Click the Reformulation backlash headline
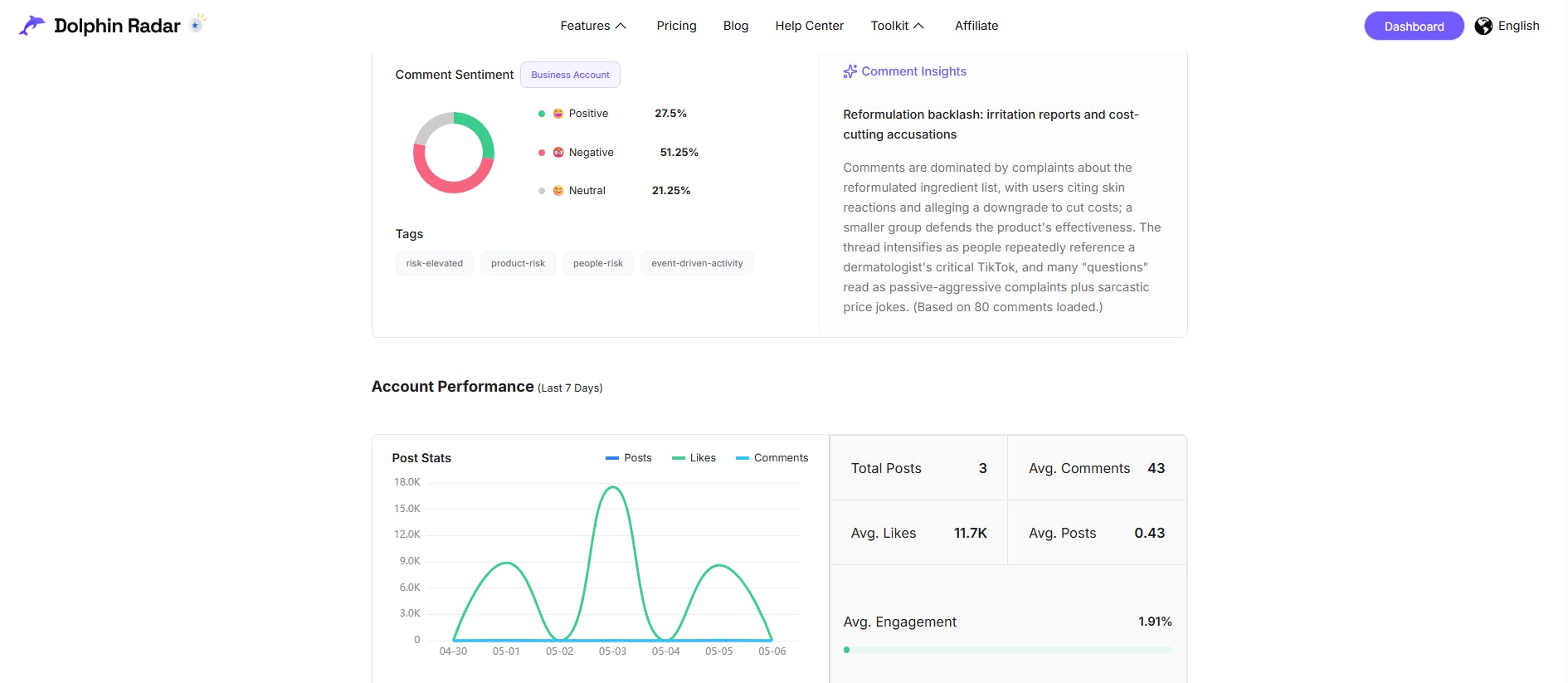Screen dimensions: 1568x683 point(991,124)
